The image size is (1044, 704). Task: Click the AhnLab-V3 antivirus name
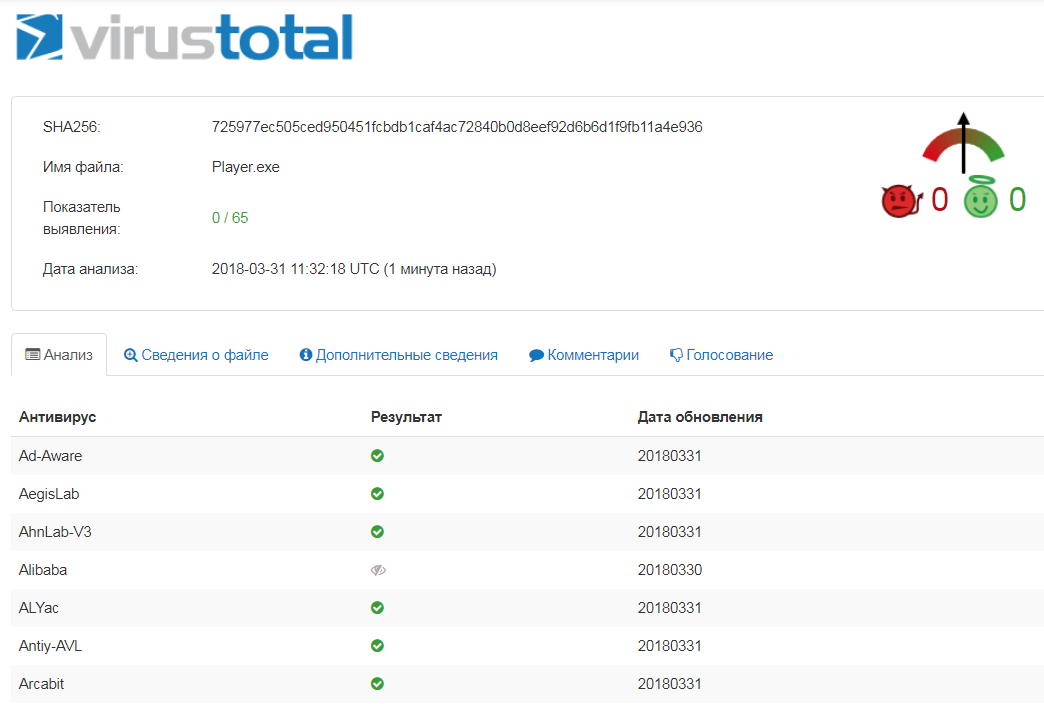pos(55,531)
